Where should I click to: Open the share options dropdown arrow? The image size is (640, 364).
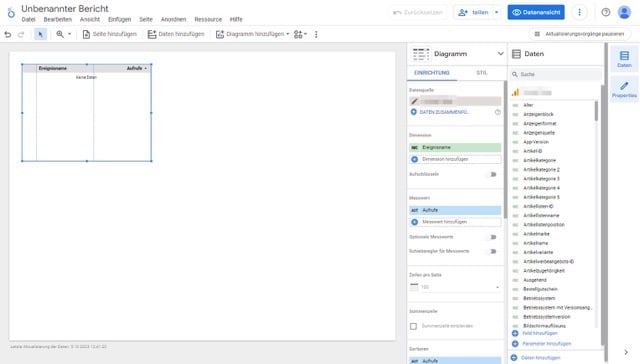pyautogui.click(x=497, y=13)
